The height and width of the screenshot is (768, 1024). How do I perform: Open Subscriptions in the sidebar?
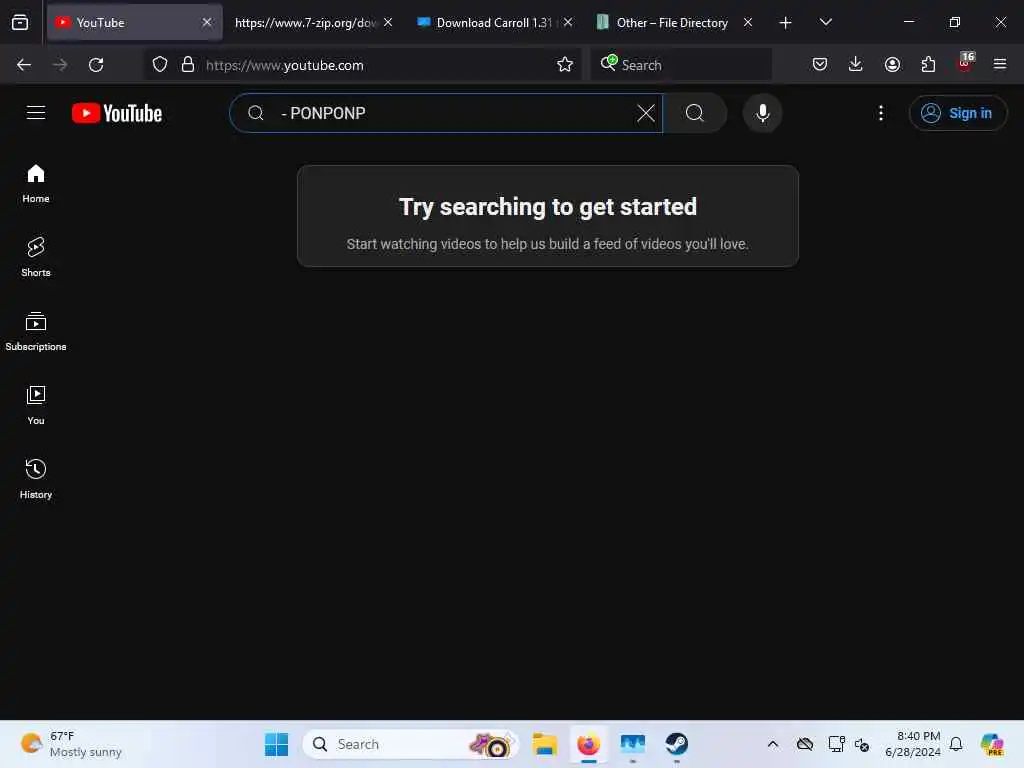(36, 332)
